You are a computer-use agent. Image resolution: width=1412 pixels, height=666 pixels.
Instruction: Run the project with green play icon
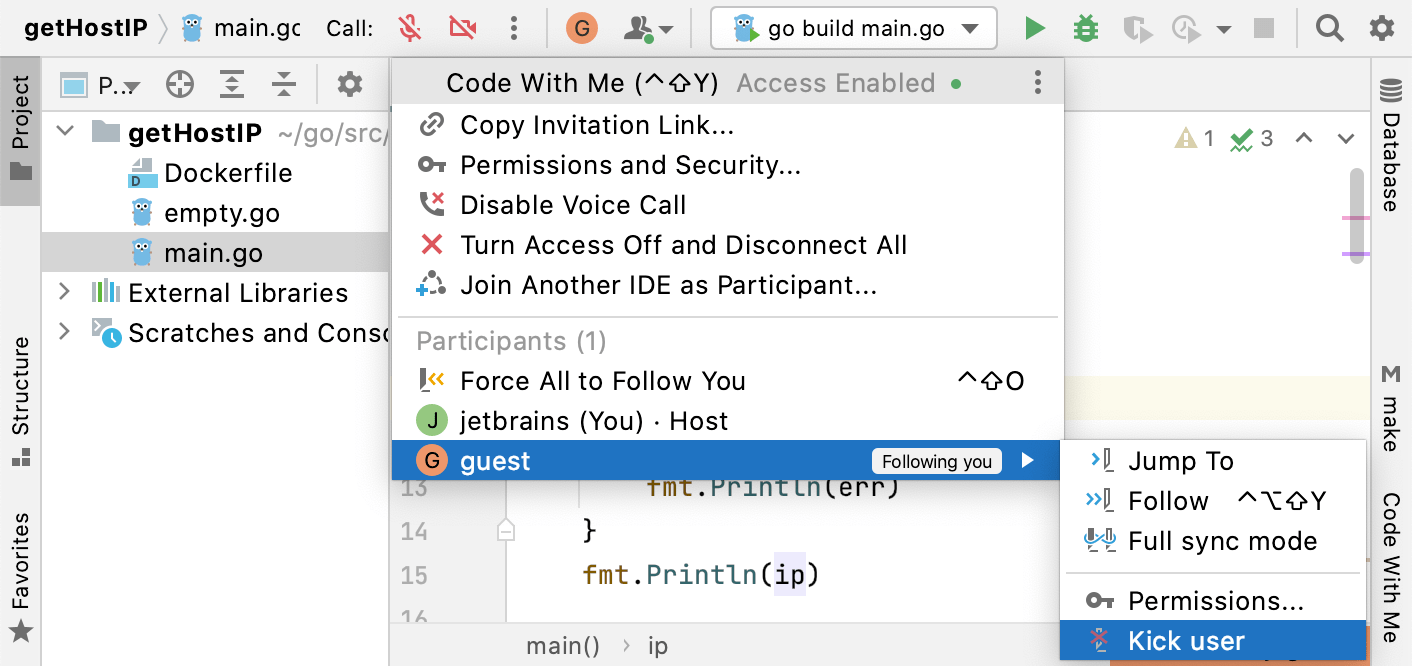(x=1035, y=28)
